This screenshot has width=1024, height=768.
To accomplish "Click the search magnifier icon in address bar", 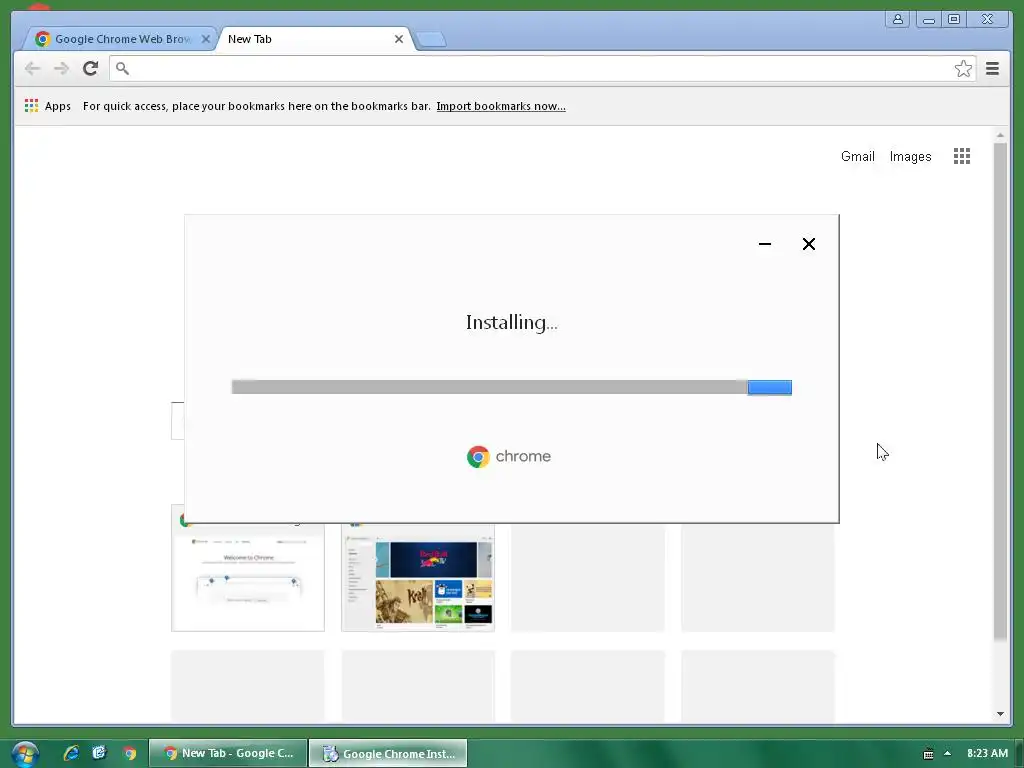I will 122,68.
